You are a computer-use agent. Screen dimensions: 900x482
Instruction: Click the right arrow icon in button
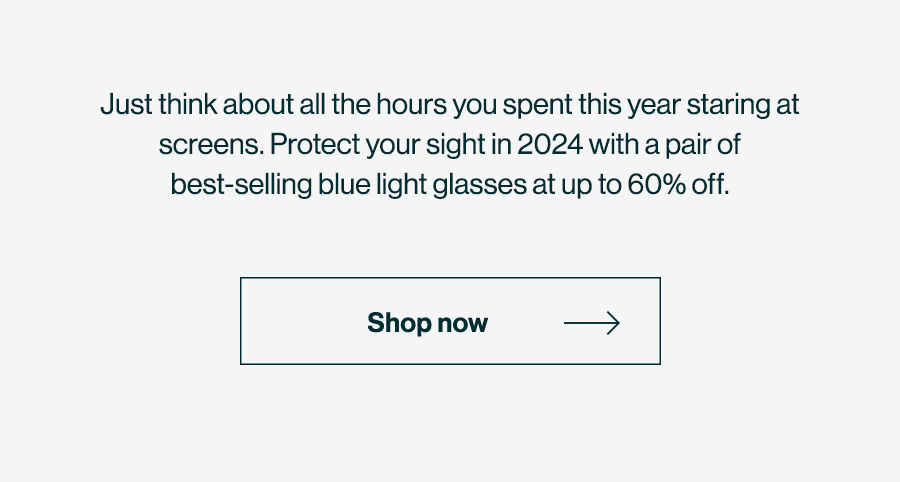pyautogui.click(x=592, y=323)
